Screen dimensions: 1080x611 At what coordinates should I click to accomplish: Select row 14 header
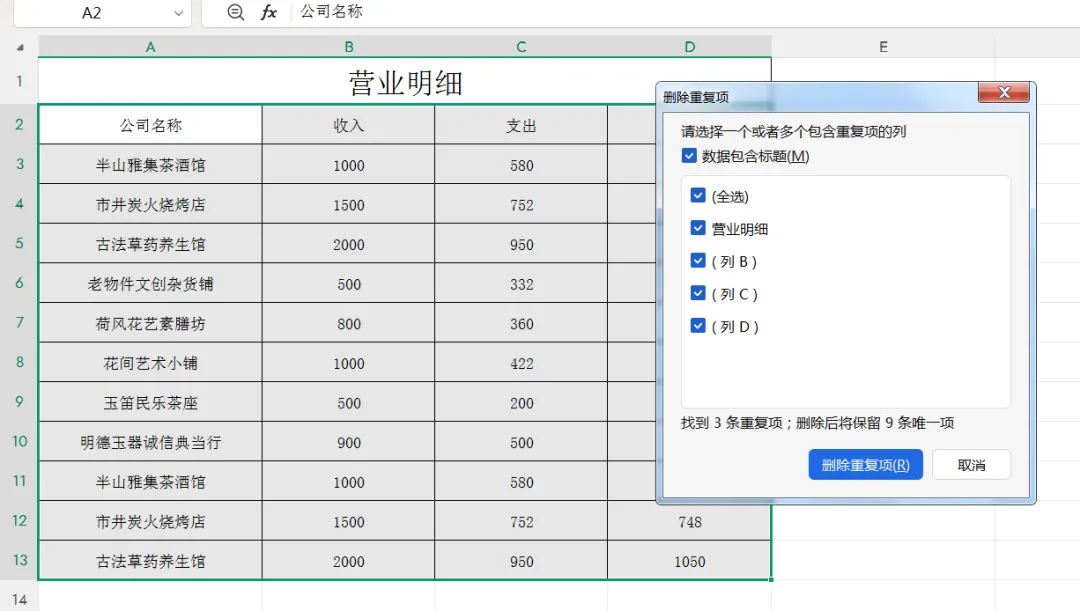coord(19,599)
